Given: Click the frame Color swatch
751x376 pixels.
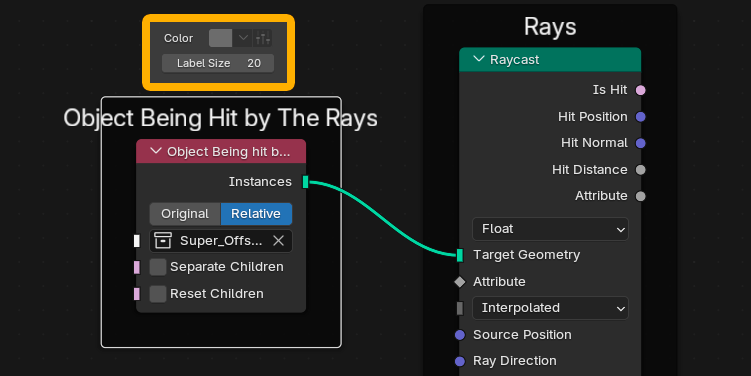Looking at the screenshot, I should click(220, 38).
